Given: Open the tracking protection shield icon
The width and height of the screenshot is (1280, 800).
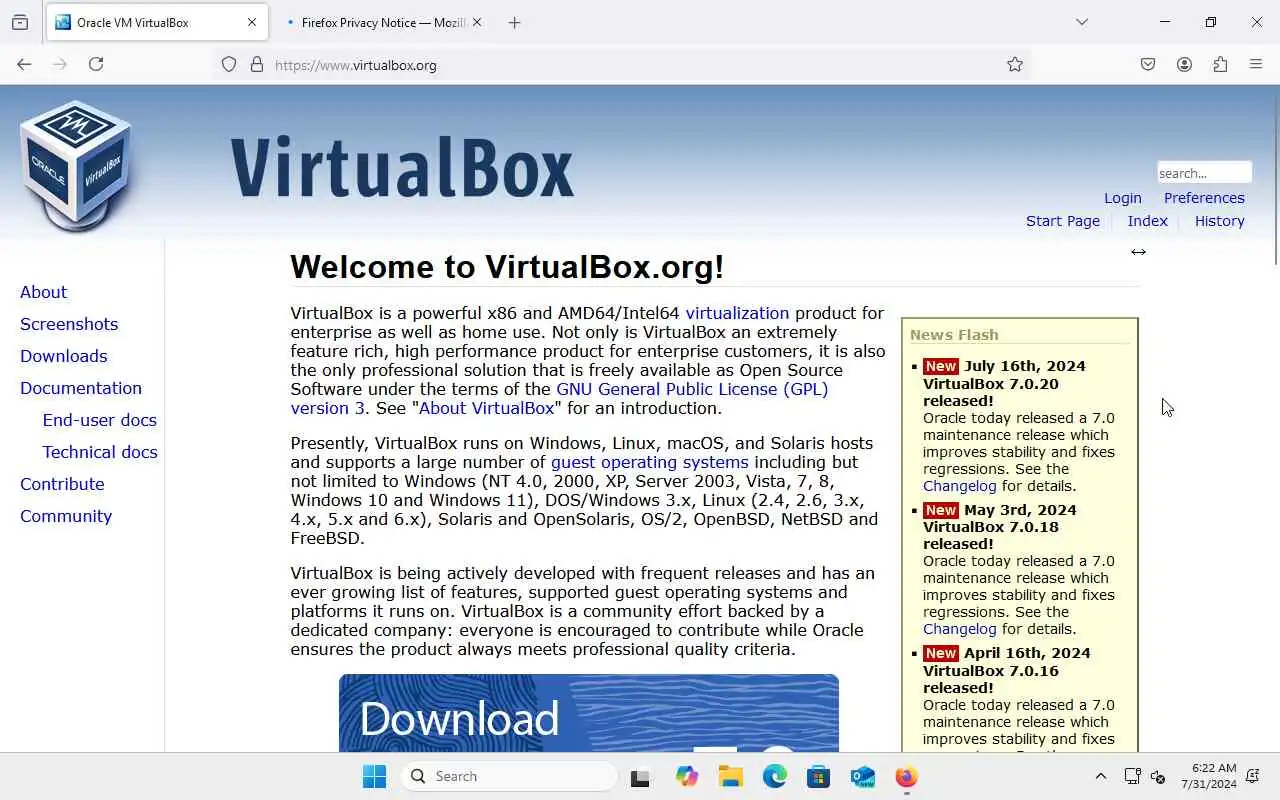Looking at the screenshot, I should pos(229,64).
